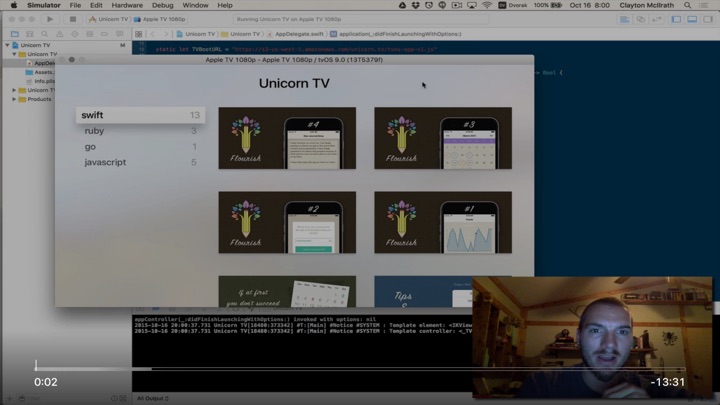The width and height of the screenshot is (720, 405).
Task: Open the All Output dropdown in console
Action: pyautogui.click(x=153, y=399)
